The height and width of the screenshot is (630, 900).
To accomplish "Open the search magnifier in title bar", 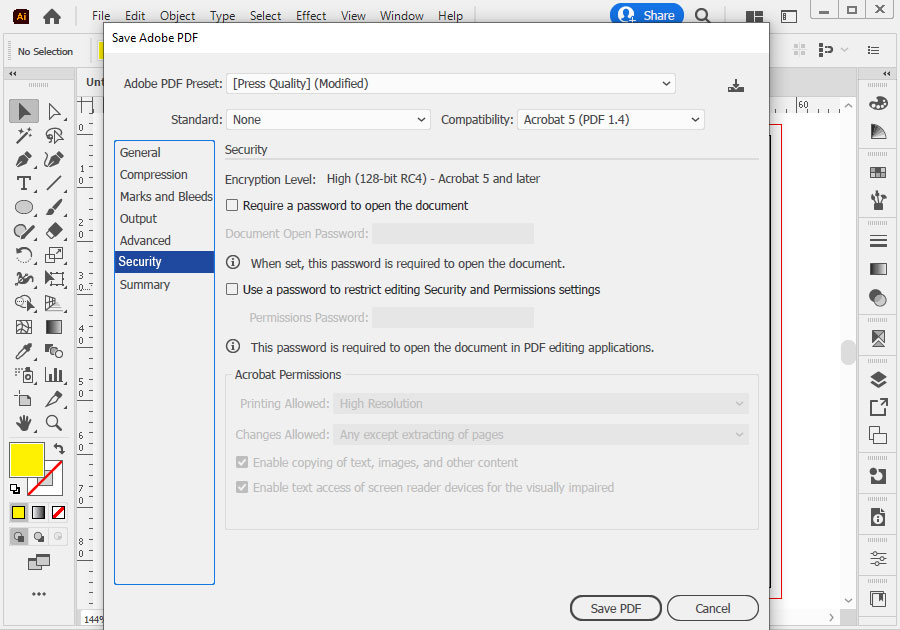I will [703, 15].
